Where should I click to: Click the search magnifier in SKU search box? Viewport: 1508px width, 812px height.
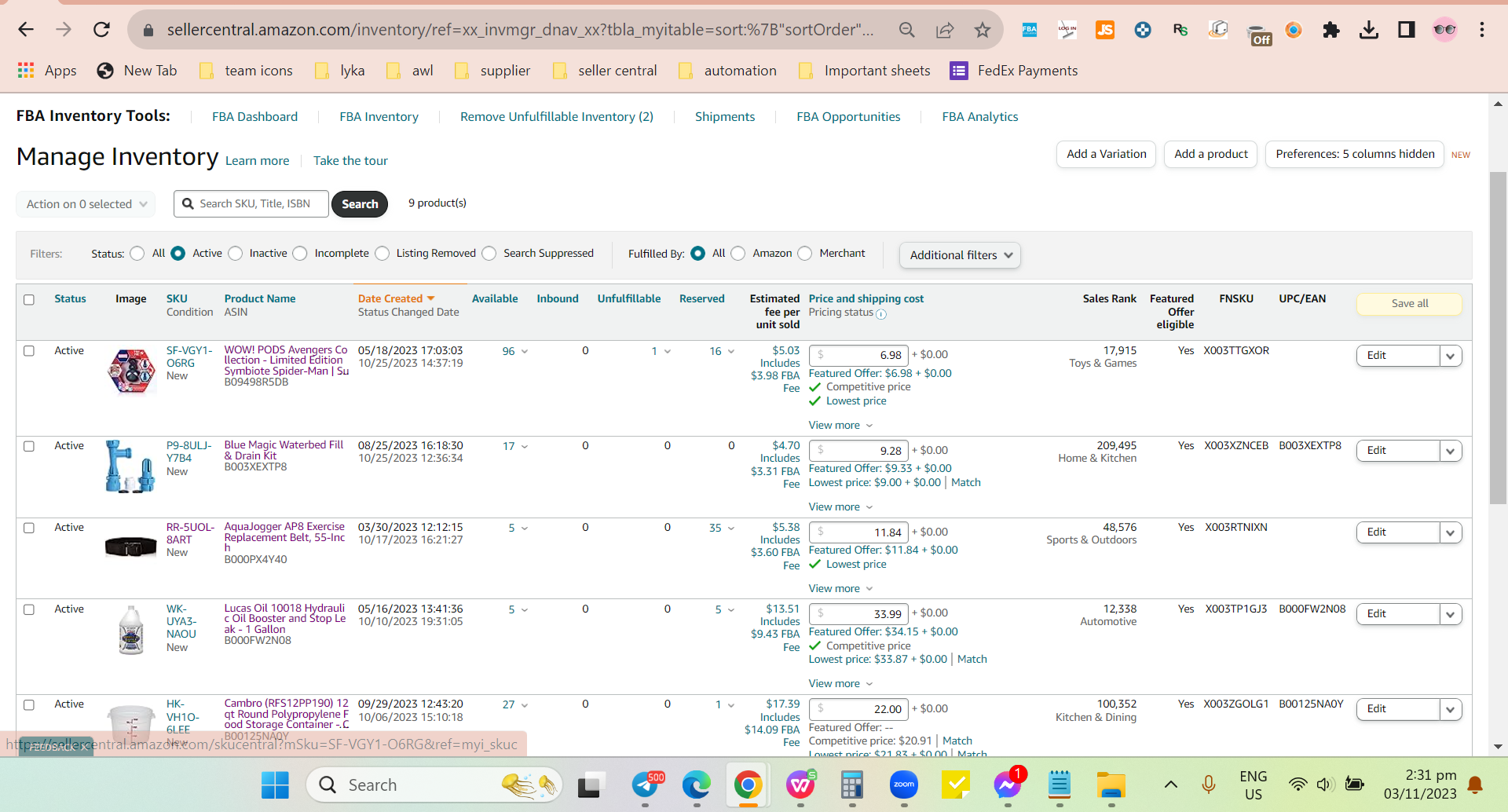tap(188, 203)
